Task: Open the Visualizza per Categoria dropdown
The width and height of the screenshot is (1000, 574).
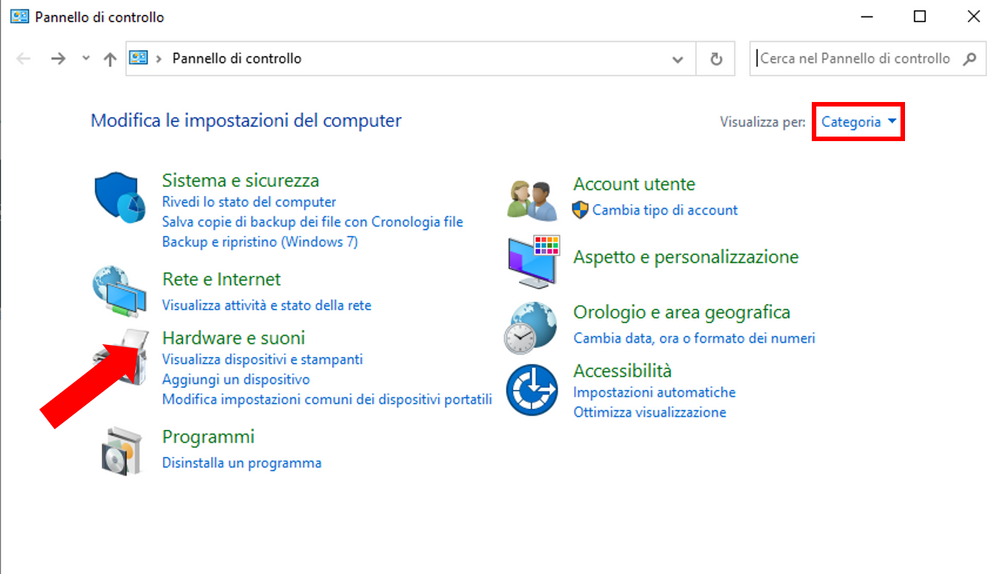Action: pyautogui.click(x=858, y=122)
